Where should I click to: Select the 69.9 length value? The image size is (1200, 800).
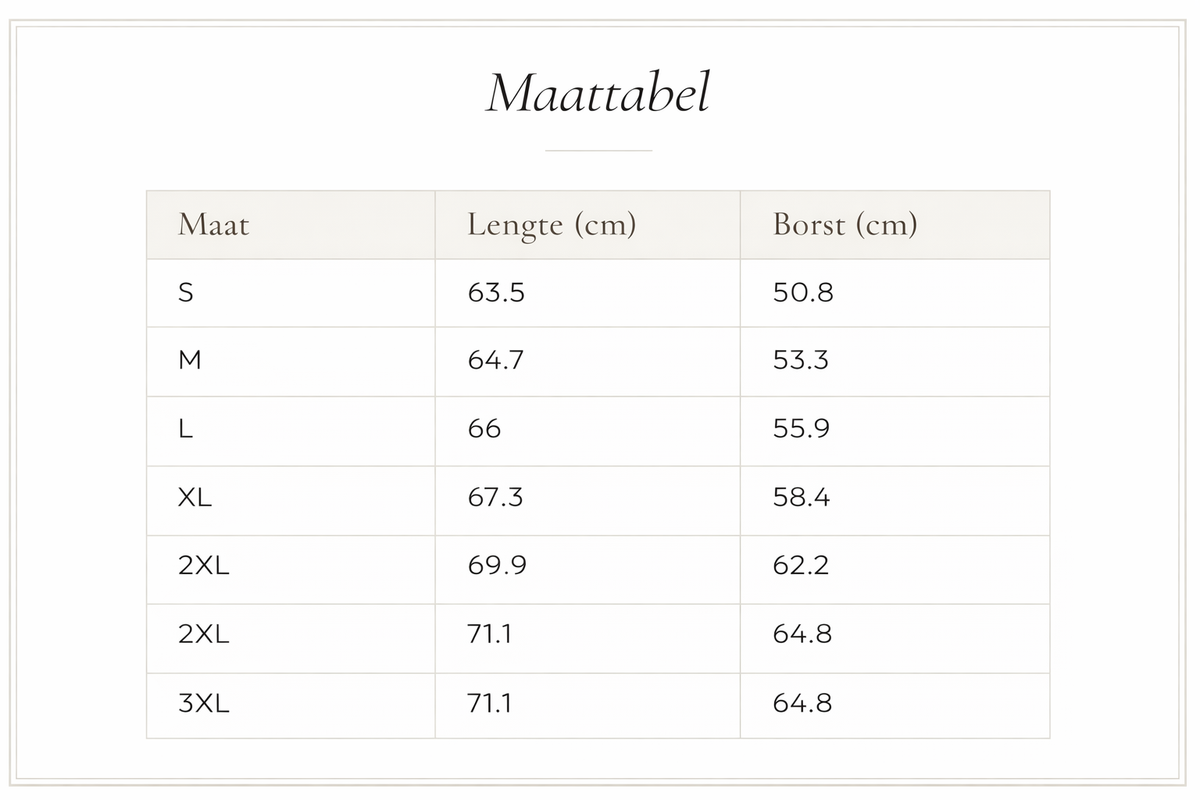(x=497, y=566)
